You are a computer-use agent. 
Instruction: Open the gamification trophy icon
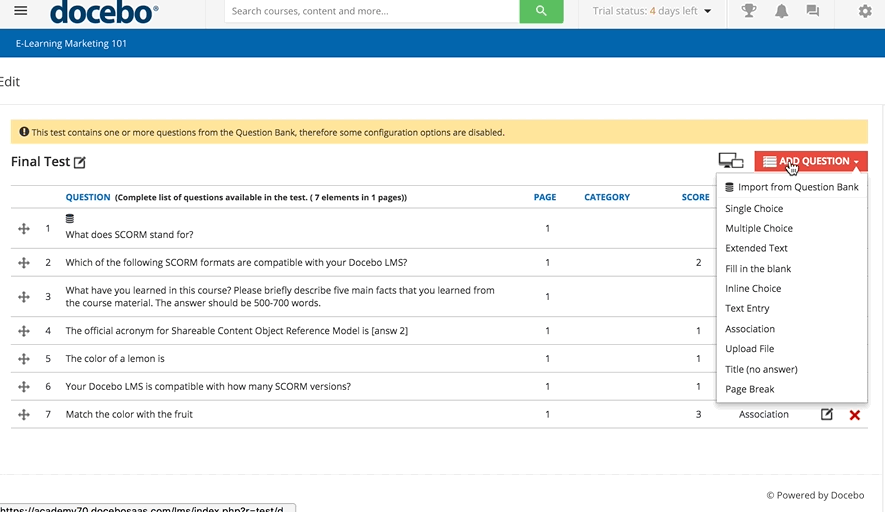(x=749, y=11)
